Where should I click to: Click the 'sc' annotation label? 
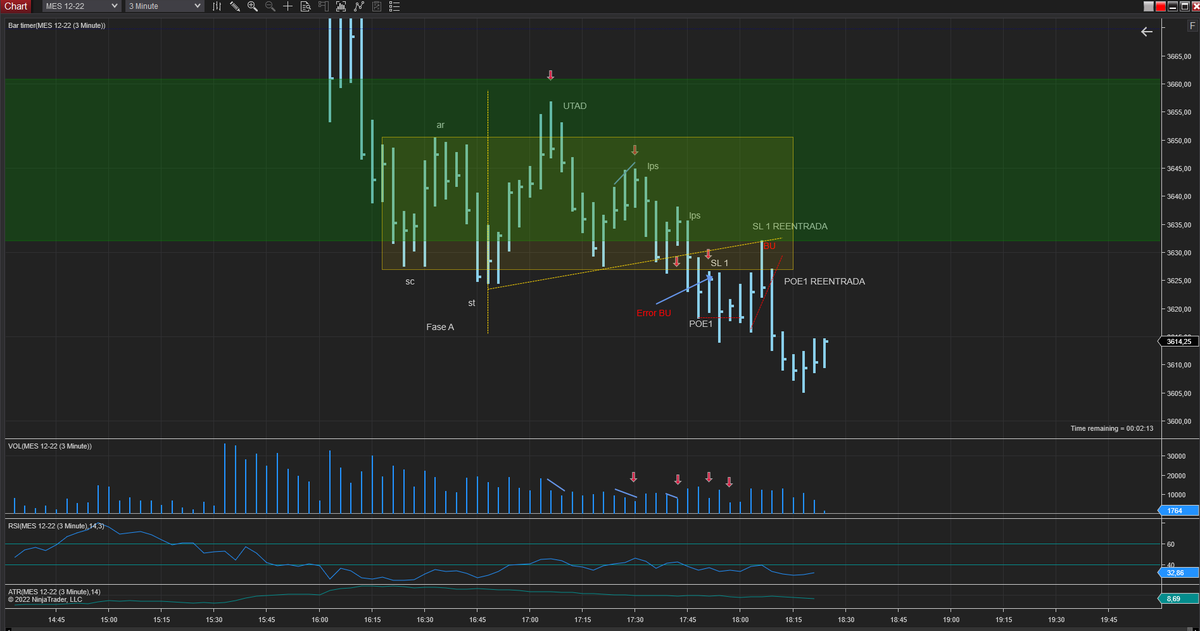click(x=410, y=282)
